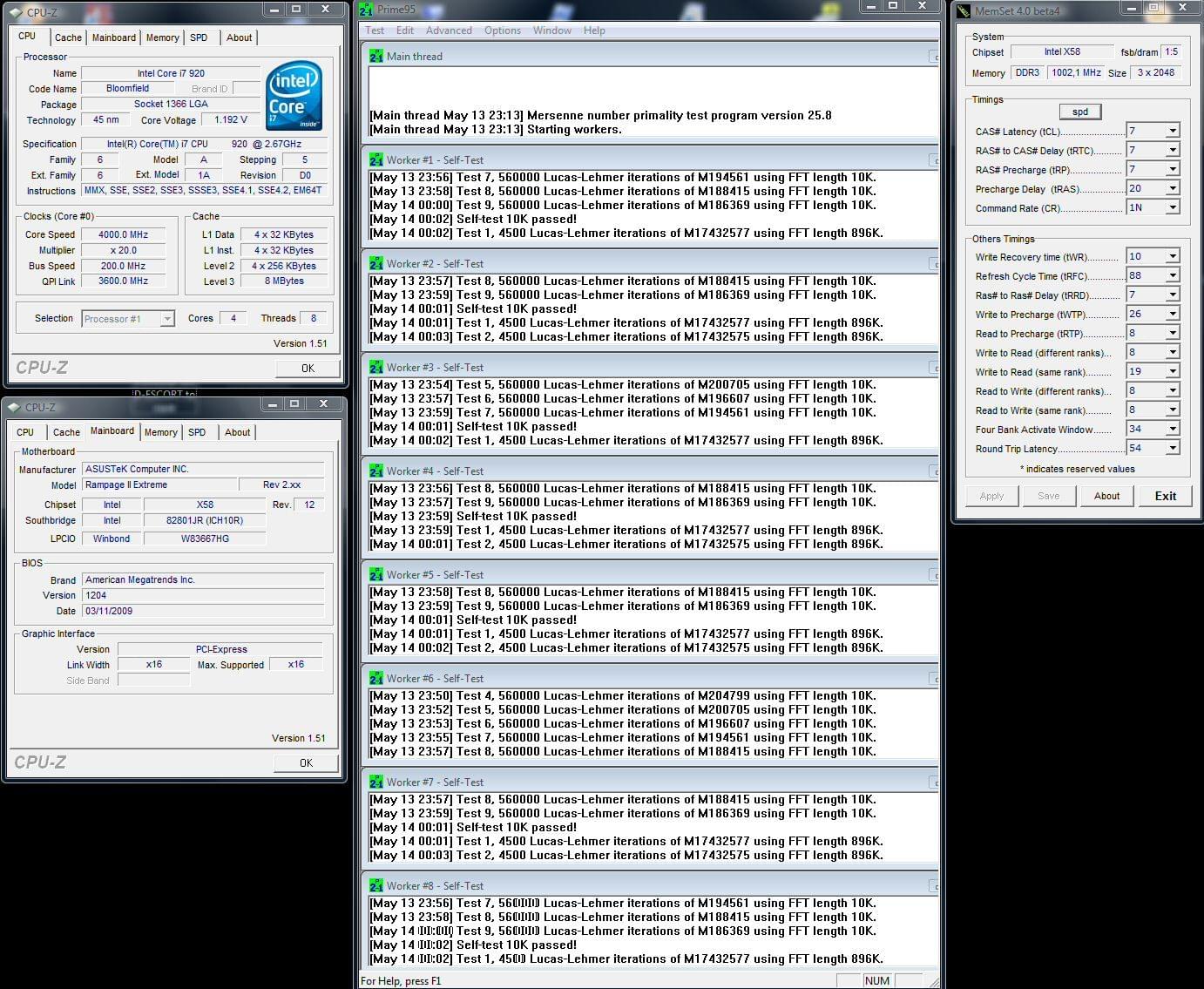Click the Memory speed 1002,1 MHz field
Viewport: 1204px width, 989px height.
pos(1076,72)
